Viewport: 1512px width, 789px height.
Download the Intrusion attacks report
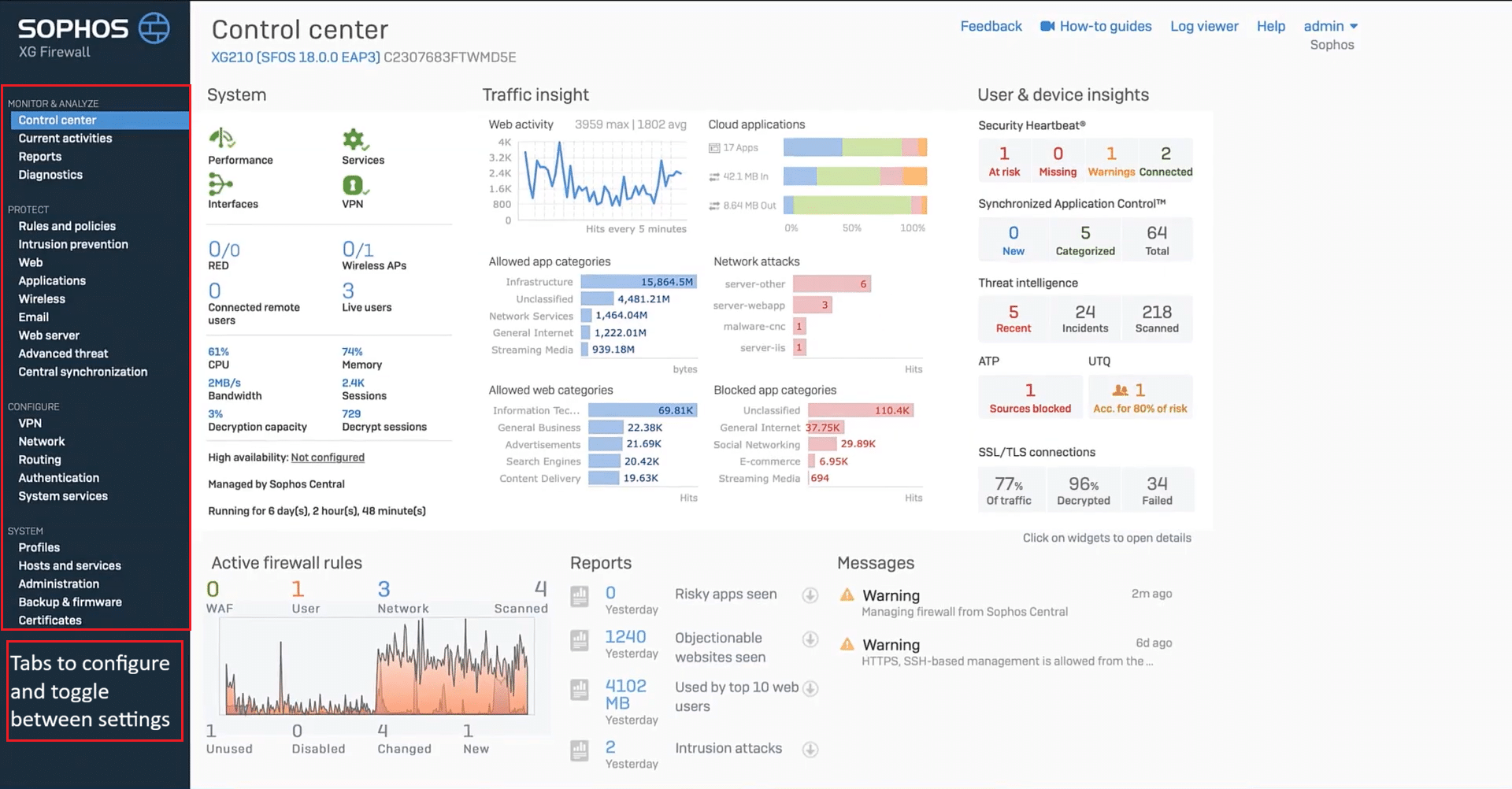click(810, 750)
